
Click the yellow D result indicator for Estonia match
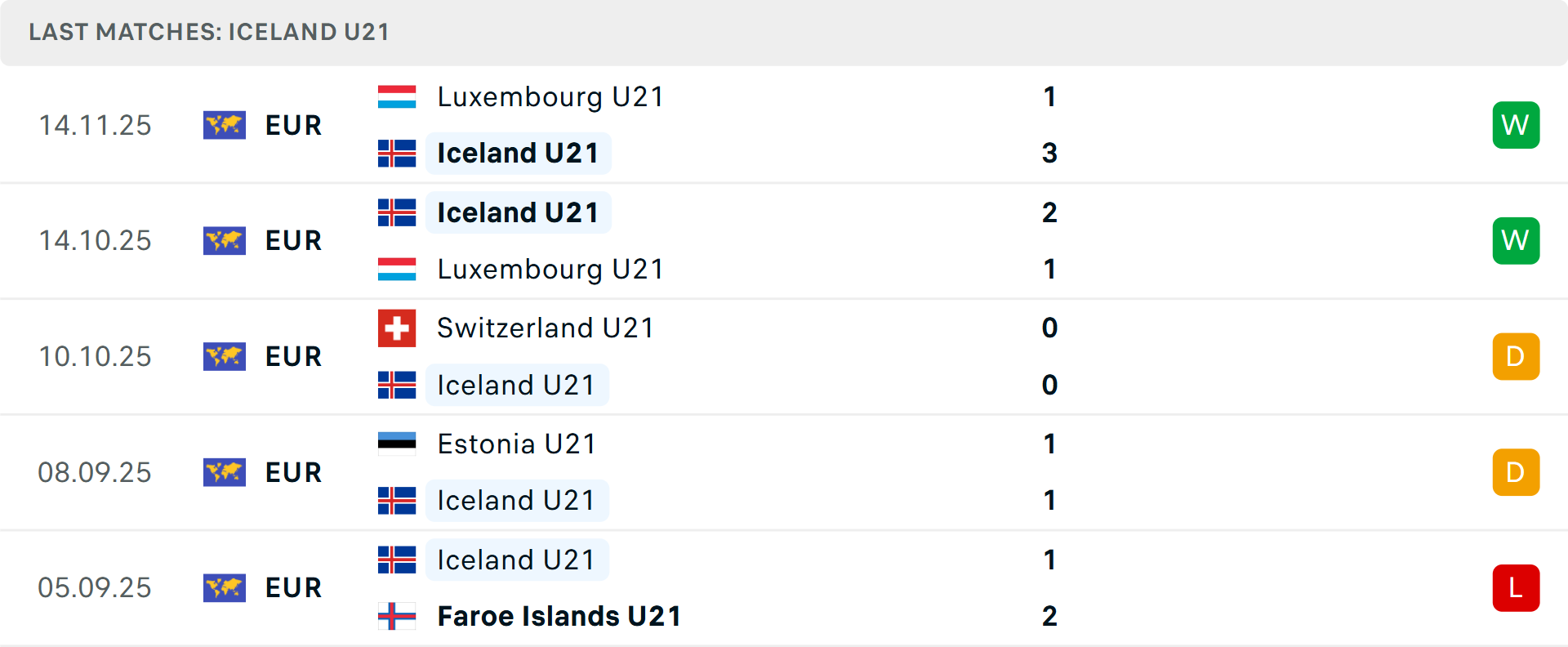point(1516,472)
